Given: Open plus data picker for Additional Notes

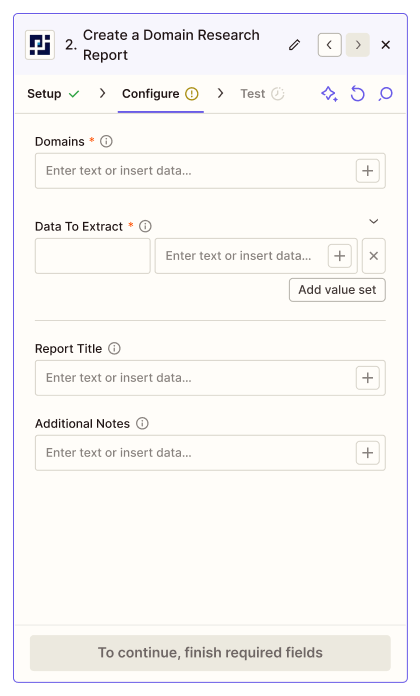Looking at the screenshot, I should [x=368, y=453].
